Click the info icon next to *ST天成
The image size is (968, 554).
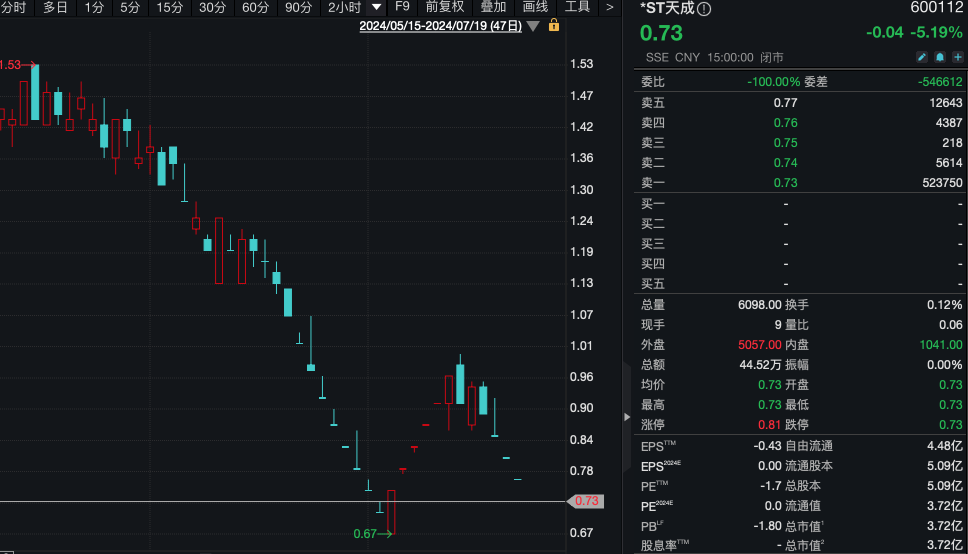click(x=704, y=10)
